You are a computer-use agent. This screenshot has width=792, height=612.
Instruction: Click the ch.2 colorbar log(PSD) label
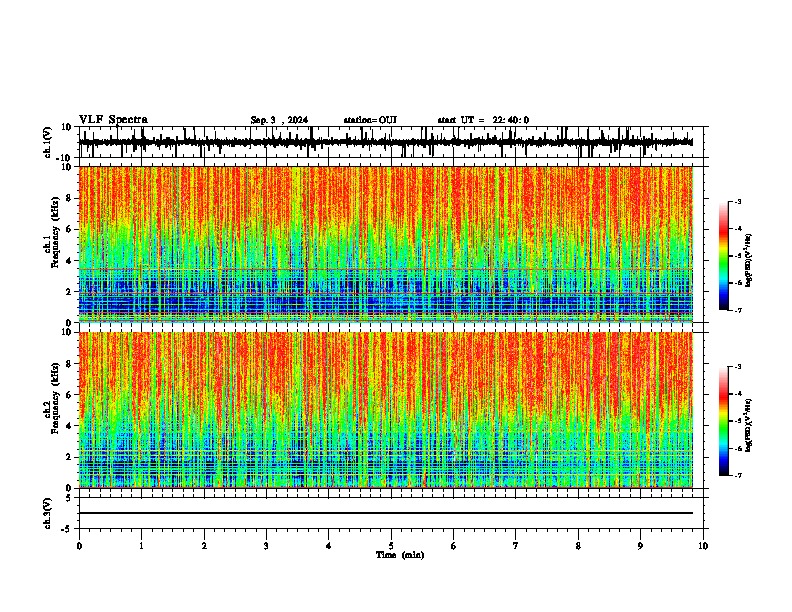point(749,425)
